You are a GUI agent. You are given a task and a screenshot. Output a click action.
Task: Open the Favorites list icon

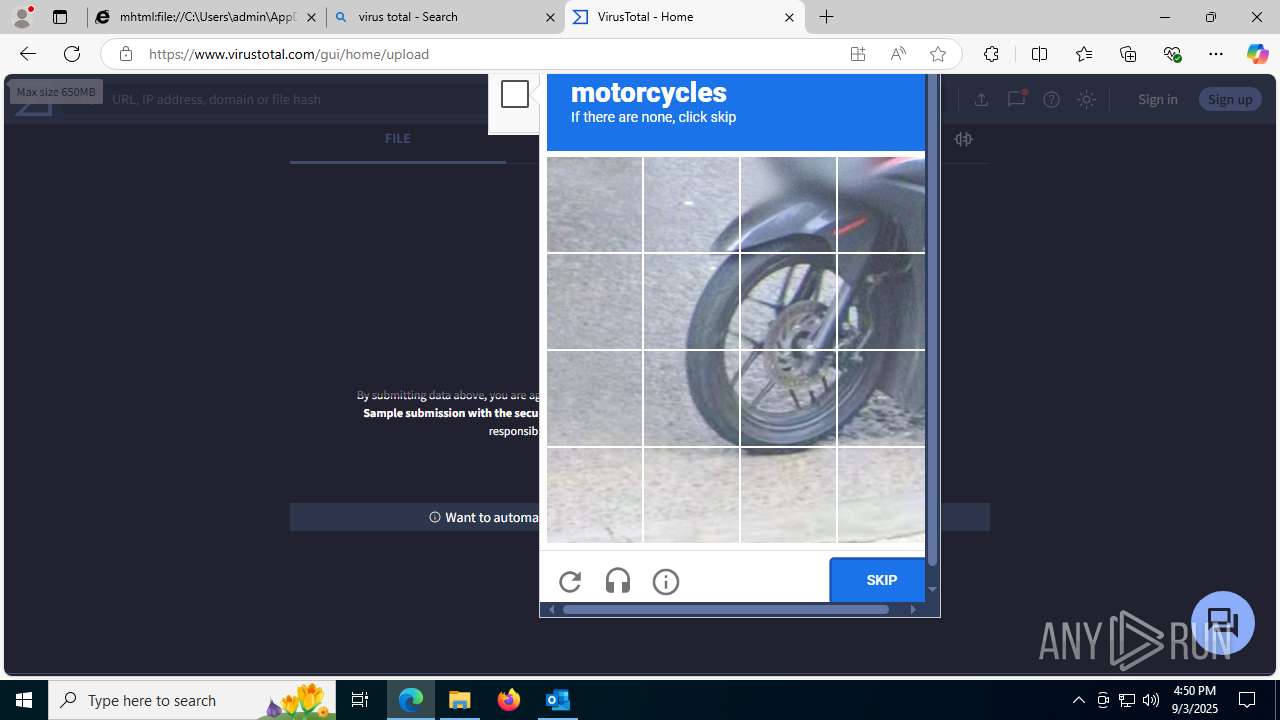1083,54
